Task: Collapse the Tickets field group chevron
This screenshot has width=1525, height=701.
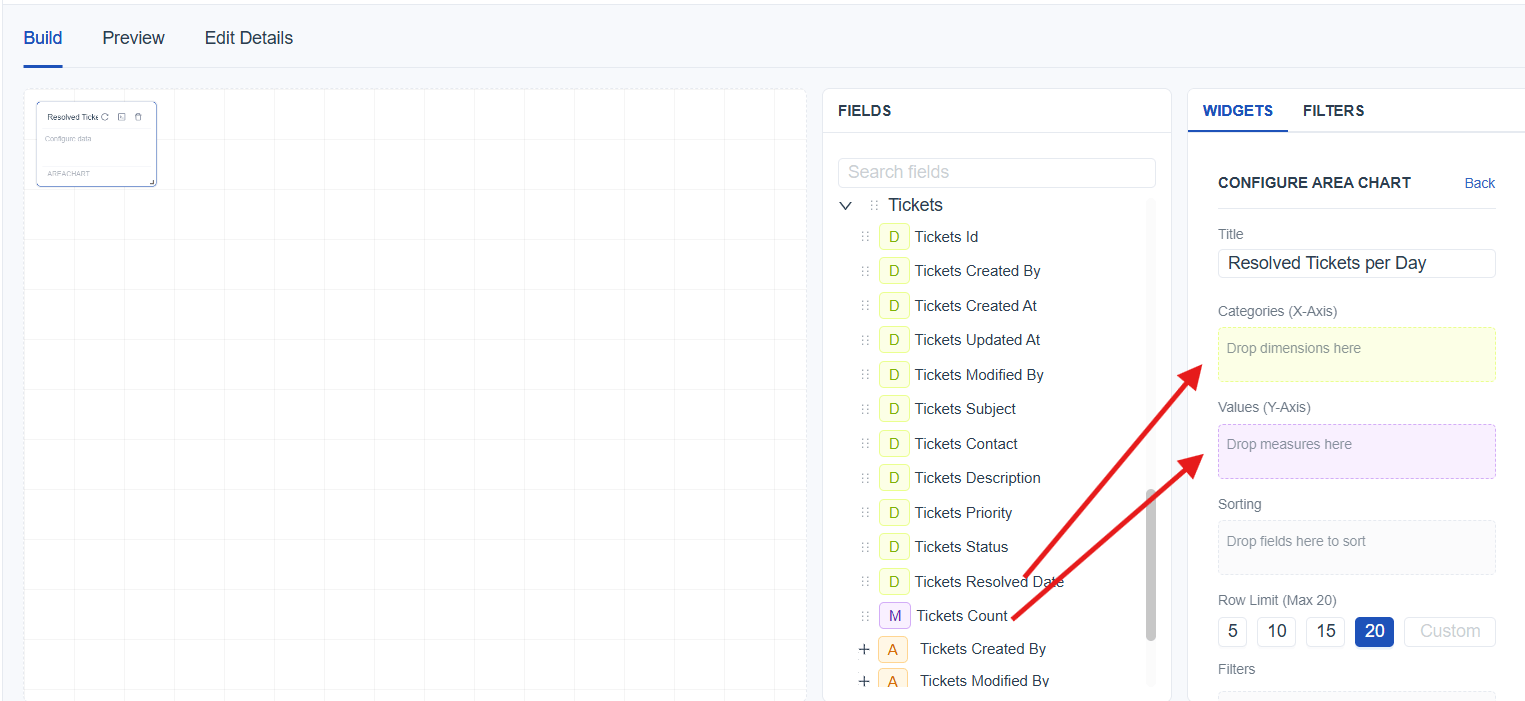Action: pos(845,205)
